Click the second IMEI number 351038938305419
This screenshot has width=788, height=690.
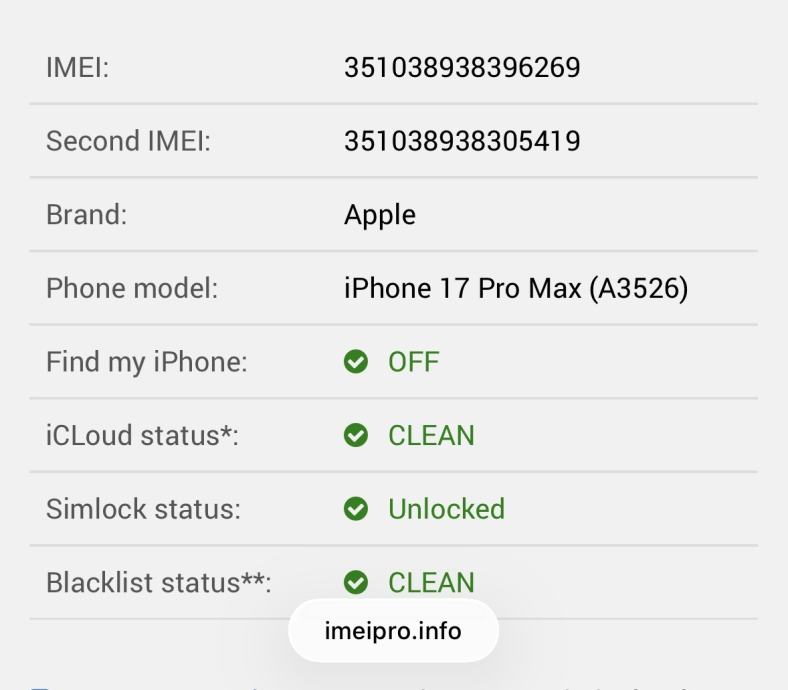(462, 141)
